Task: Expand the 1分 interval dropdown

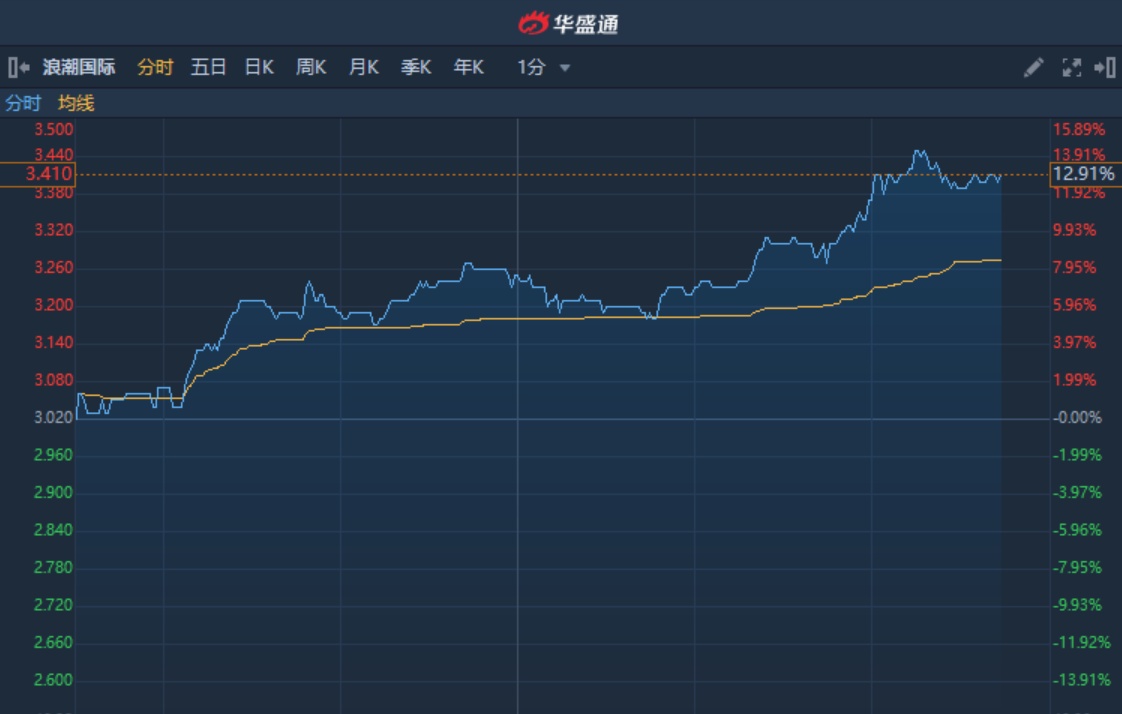Action: pyautogui.click(x=544, y=68)
